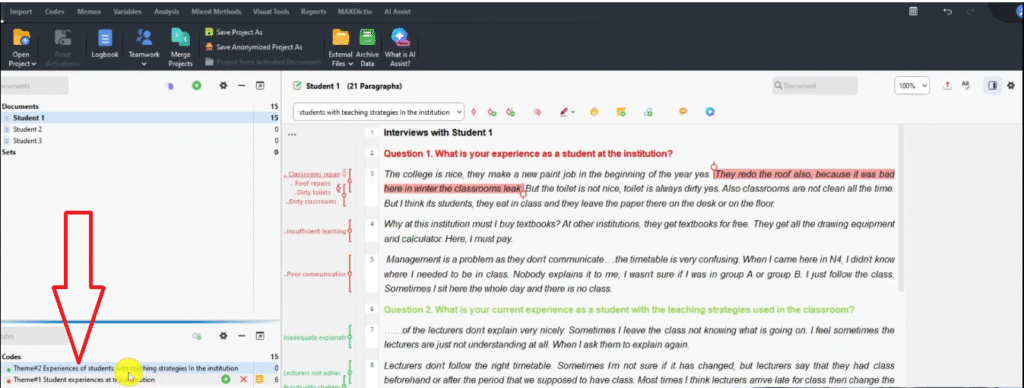This screenshot has width=1024, height=388.
Task: Undock the Codes panel window
Action: (260, 336)
